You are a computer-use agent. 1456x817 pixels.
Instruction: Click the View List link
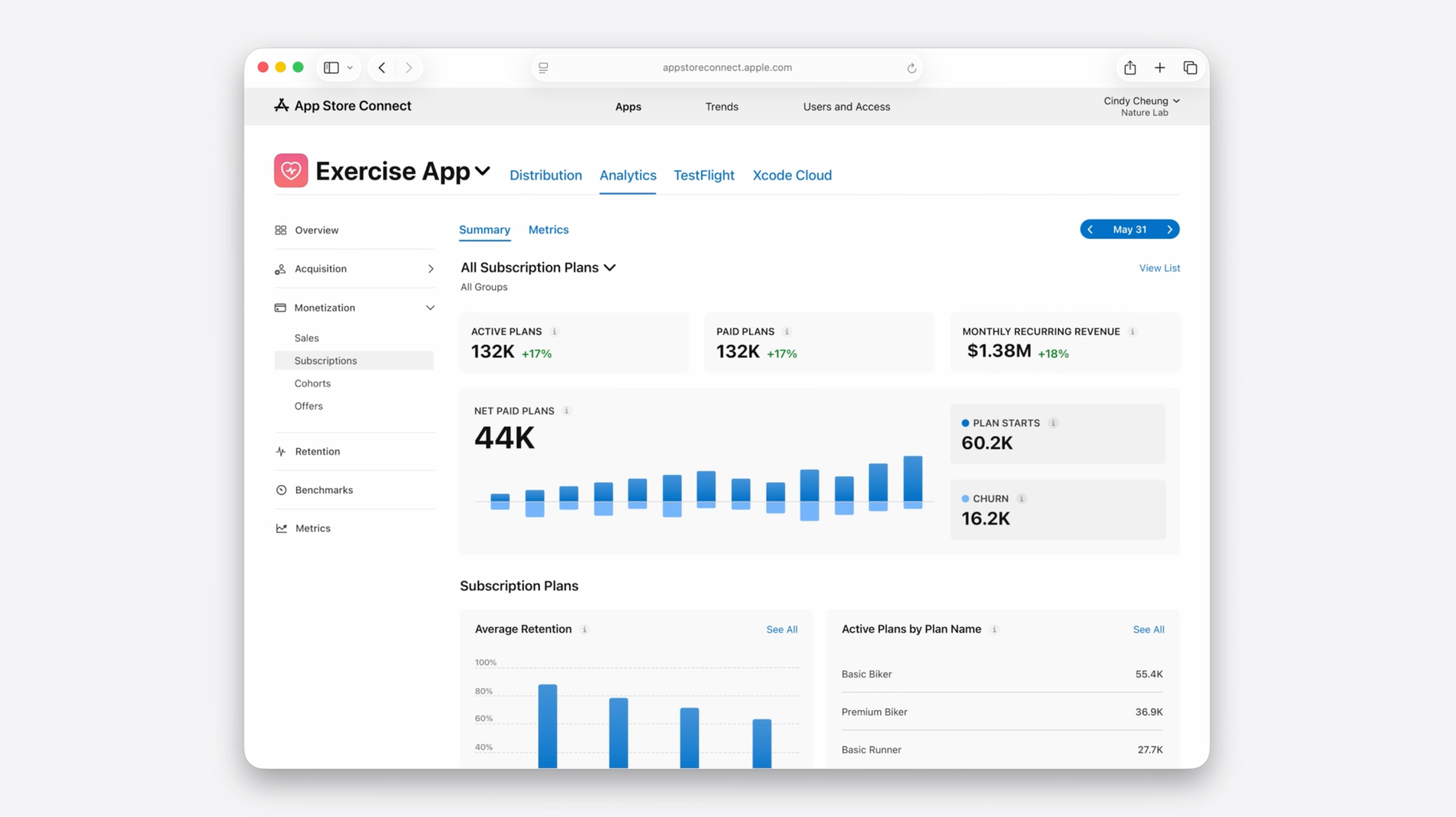pos(1159,268)
